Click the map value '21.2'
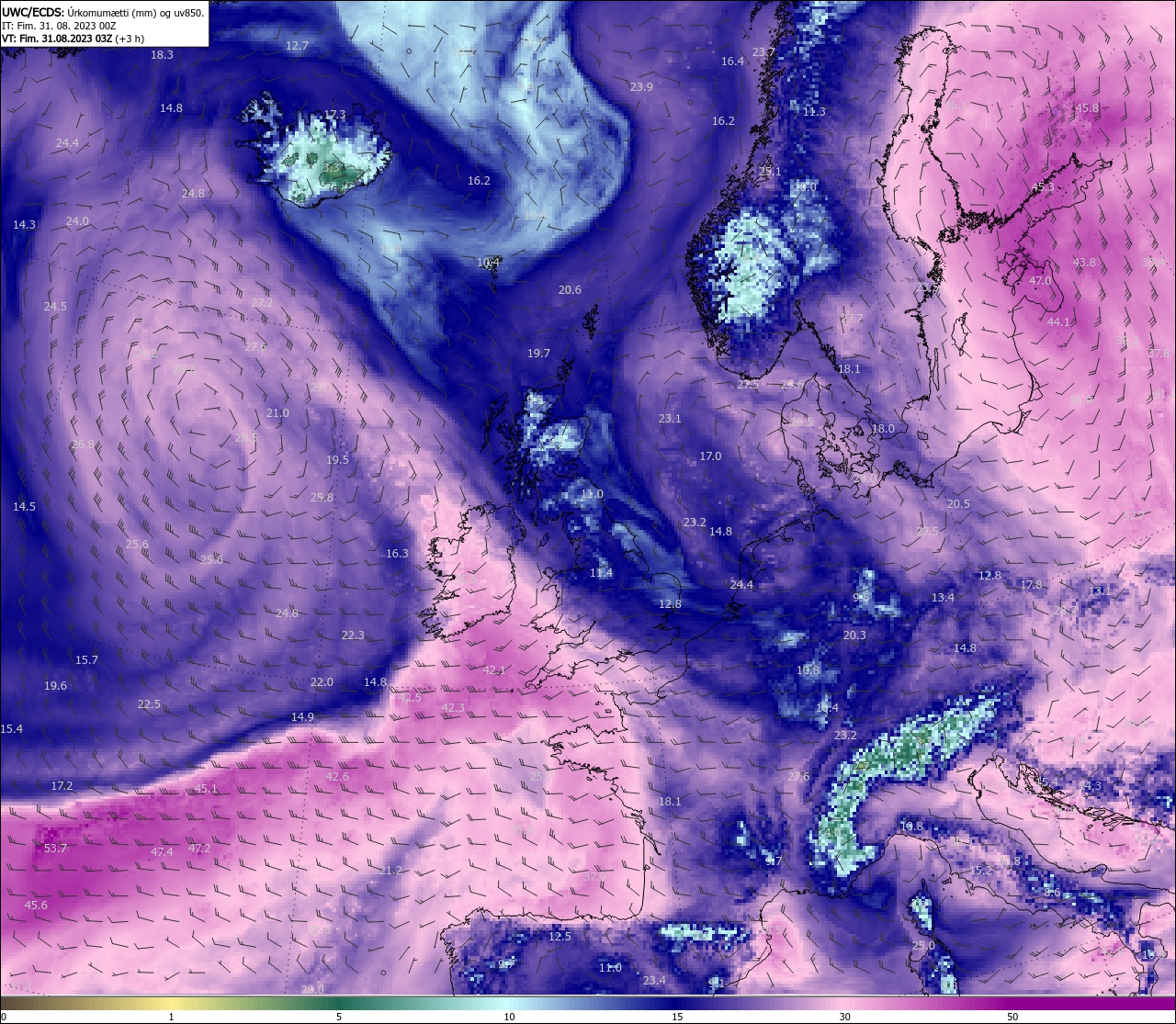The image size is (1176, 1024). click(x=390, y=871)
